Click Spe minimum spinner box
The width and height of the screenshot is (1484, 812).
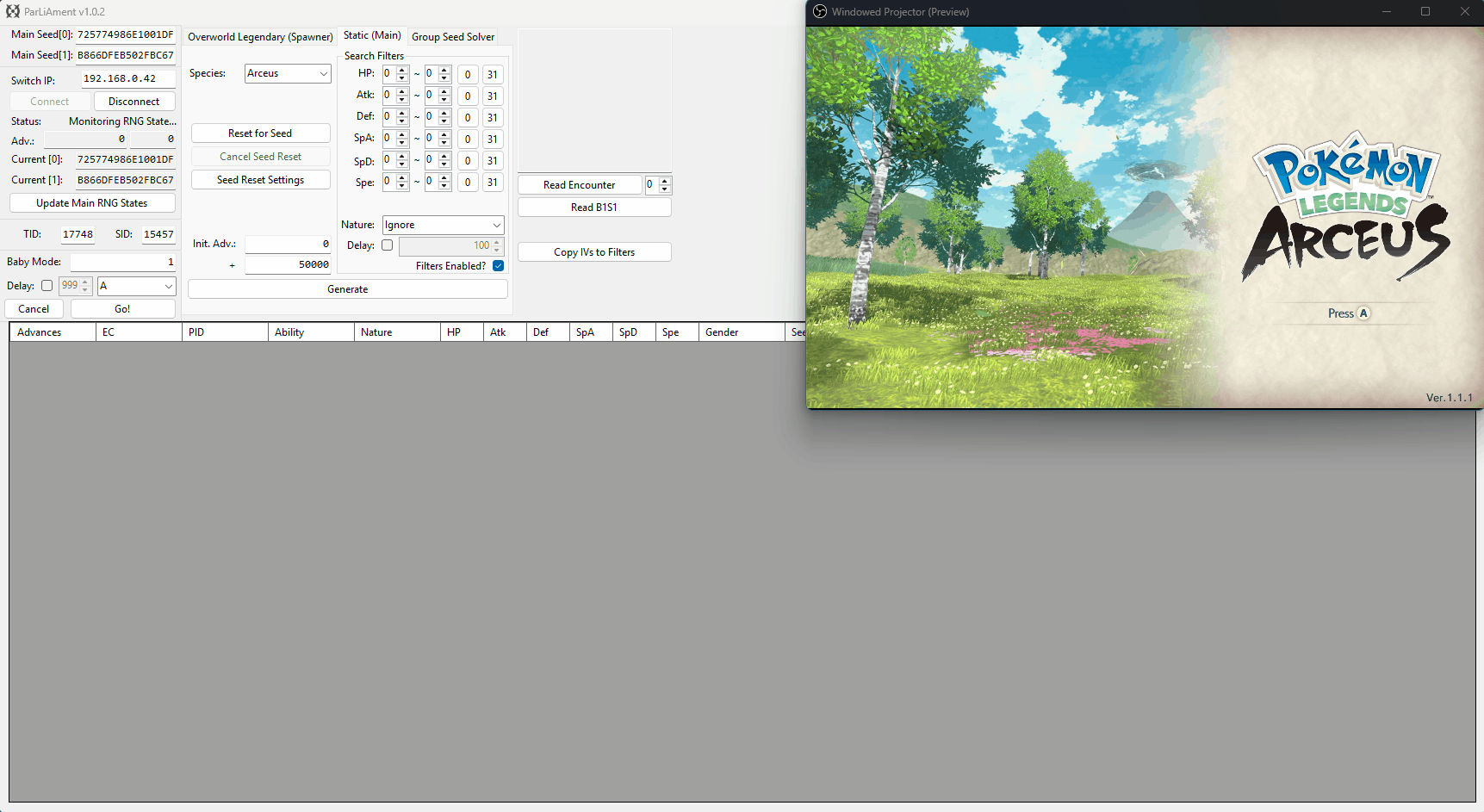pos(395,182)
